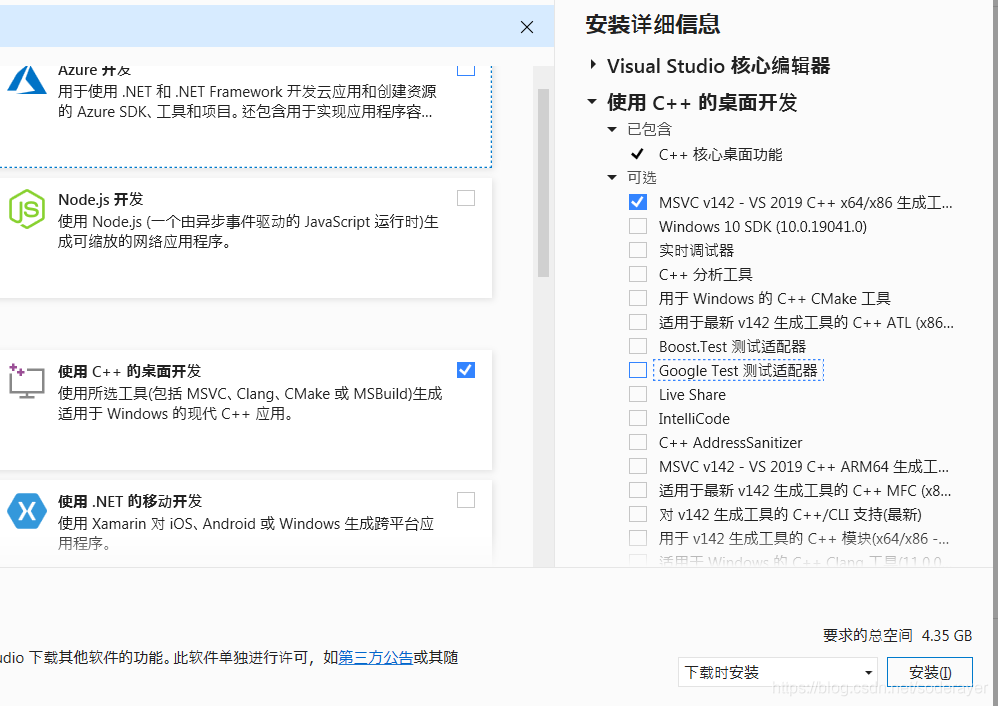
Task: Click the Xamarin .NET mobile development icon
Action: [x=27, y=511]
